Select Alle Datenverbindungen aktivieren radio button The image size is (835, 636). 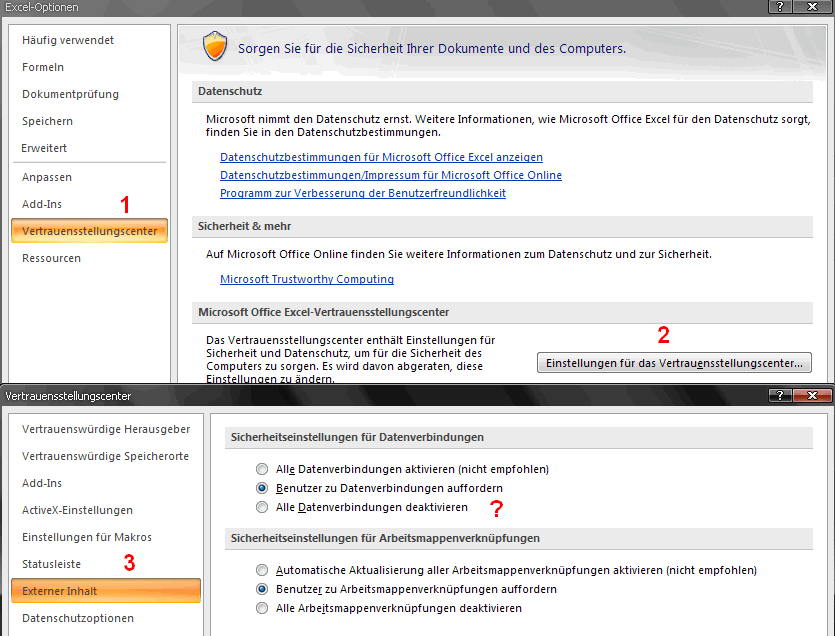(x=261, y=469)
